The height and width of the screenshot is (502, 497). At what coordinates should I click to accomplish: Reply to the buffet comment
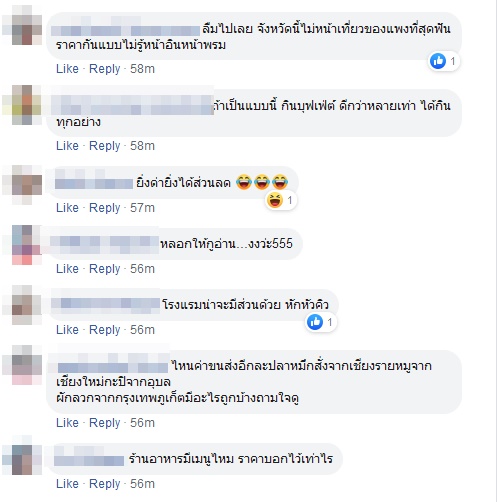(105, 146)
